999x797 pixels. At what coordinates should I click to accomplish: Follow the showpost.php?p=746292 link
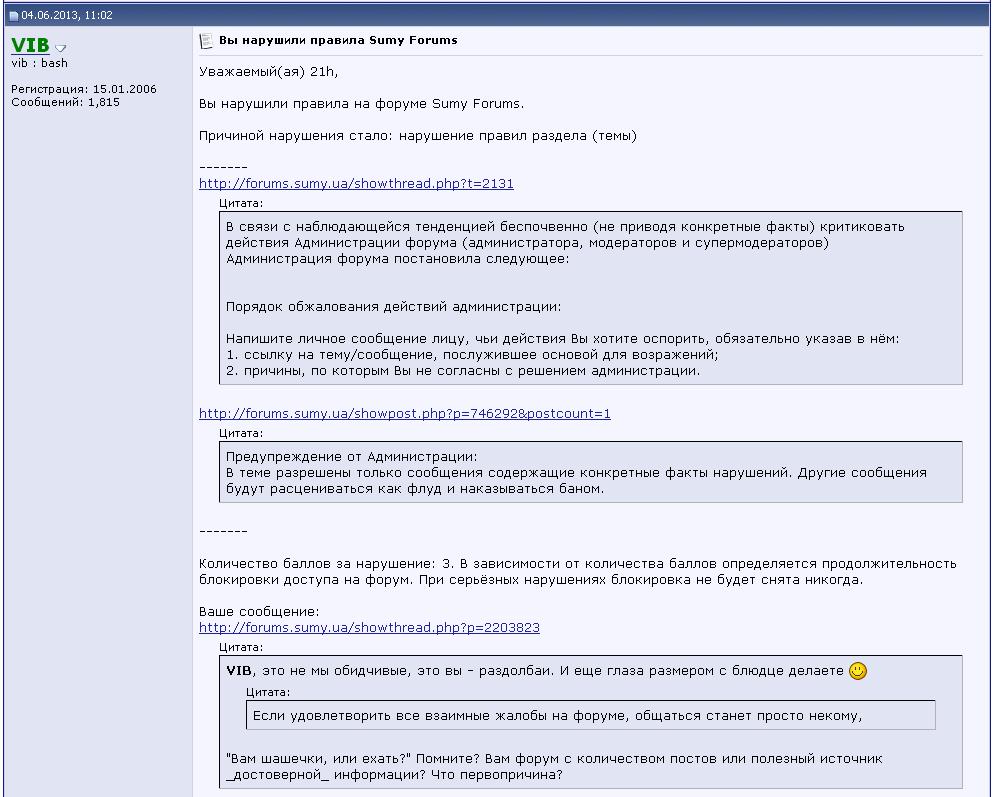click(x=404, y=413)
